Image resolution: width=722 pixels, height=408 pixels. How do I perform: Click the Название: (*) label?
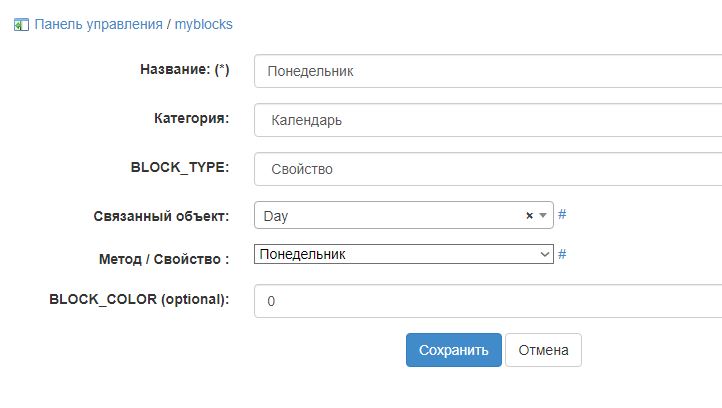pyautogui.click(x=185, y=70)
